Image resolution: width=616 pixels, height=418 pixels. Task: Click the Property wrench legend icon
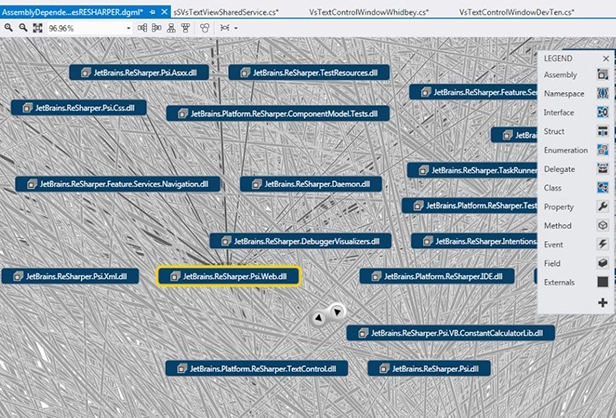[x=603, y=206]
